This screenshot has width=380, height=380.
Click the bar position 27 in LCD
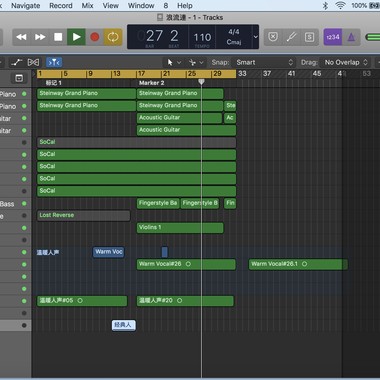coord(154,36)
